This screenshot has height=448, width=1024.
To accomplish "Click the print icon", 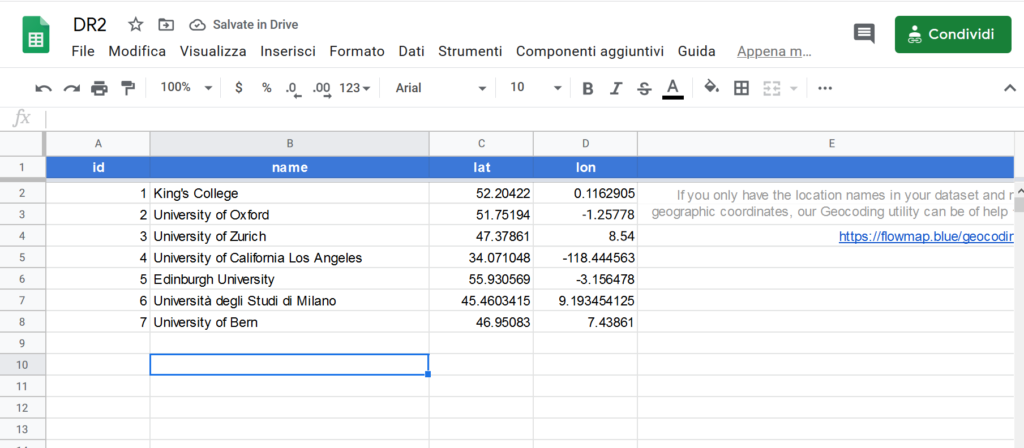I will [x=99, y=88].
